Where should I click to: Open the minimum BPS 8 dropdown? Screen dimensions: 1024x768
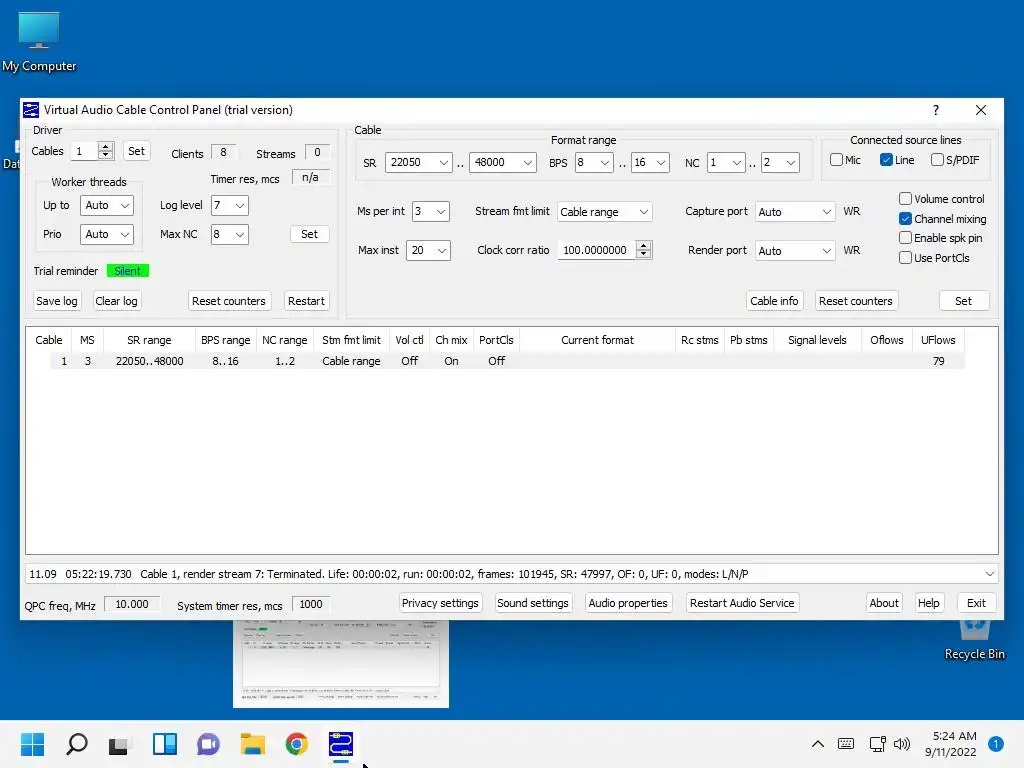pyautogui.click(x=593, y=162)
